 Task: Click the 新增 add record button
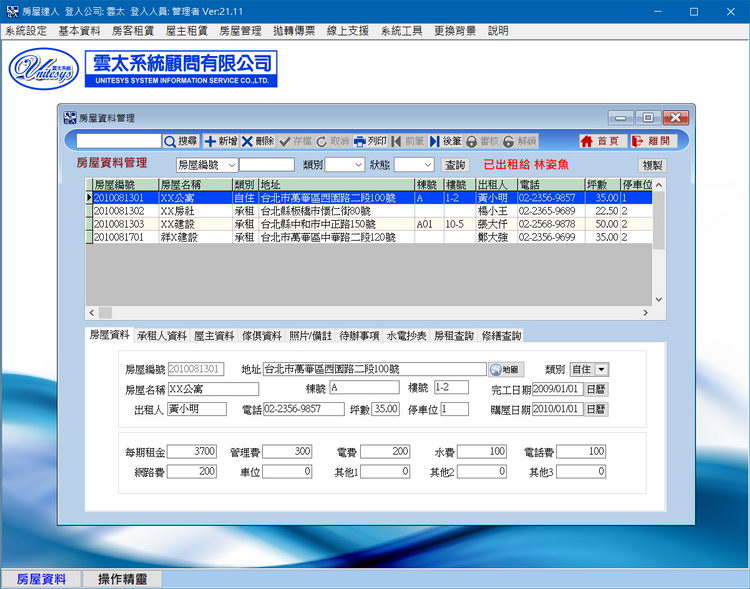click(221, 142)
